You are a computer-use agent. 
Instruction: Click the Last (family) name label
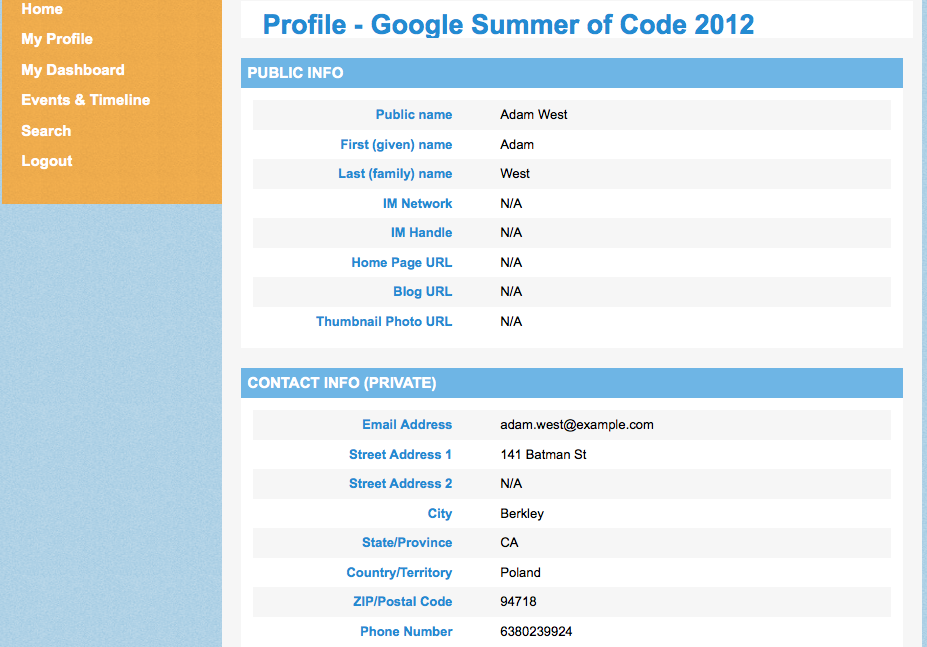point(395,173)
